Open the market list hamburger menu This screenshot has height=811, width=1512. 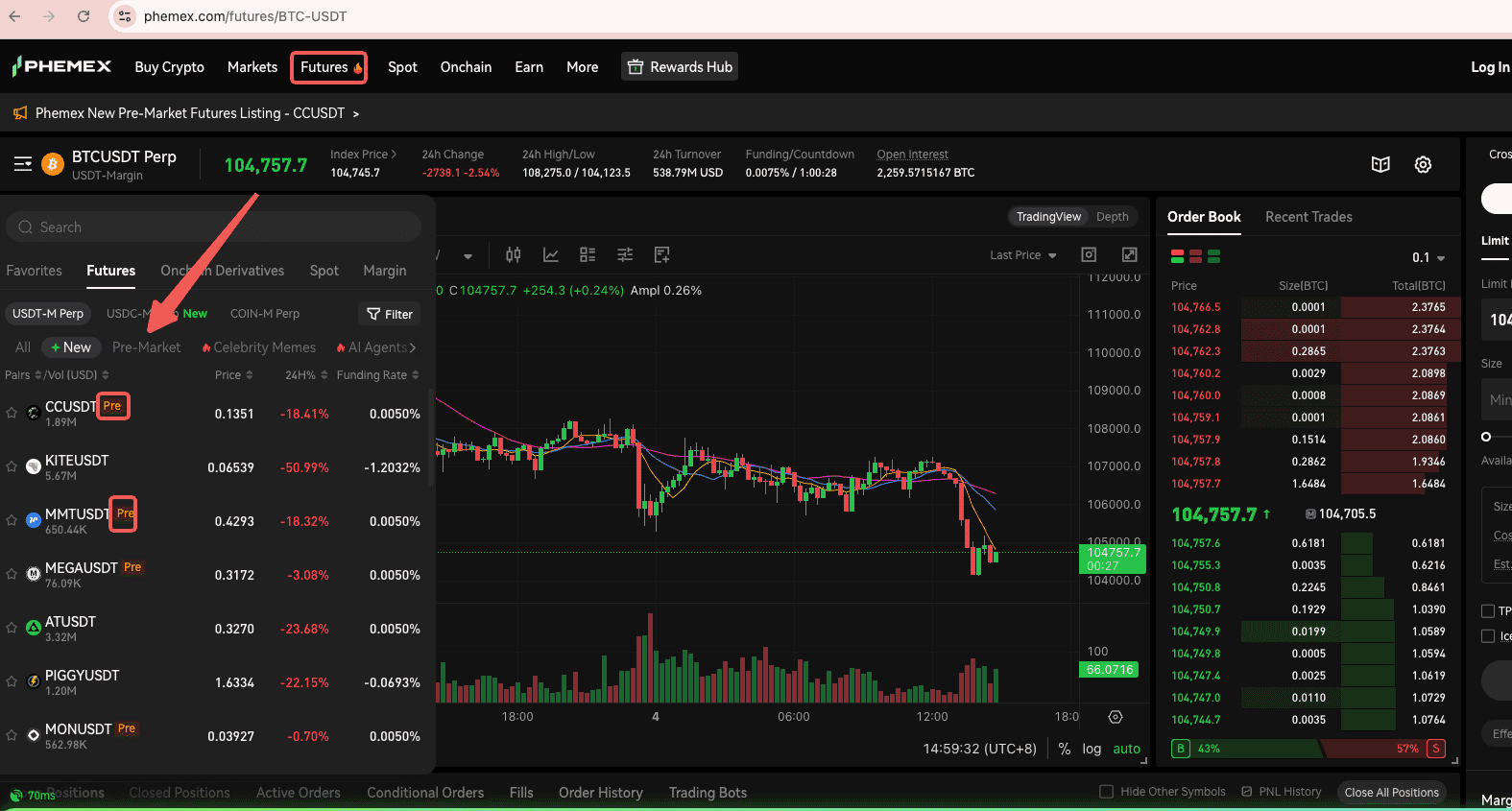pos(23,164)
